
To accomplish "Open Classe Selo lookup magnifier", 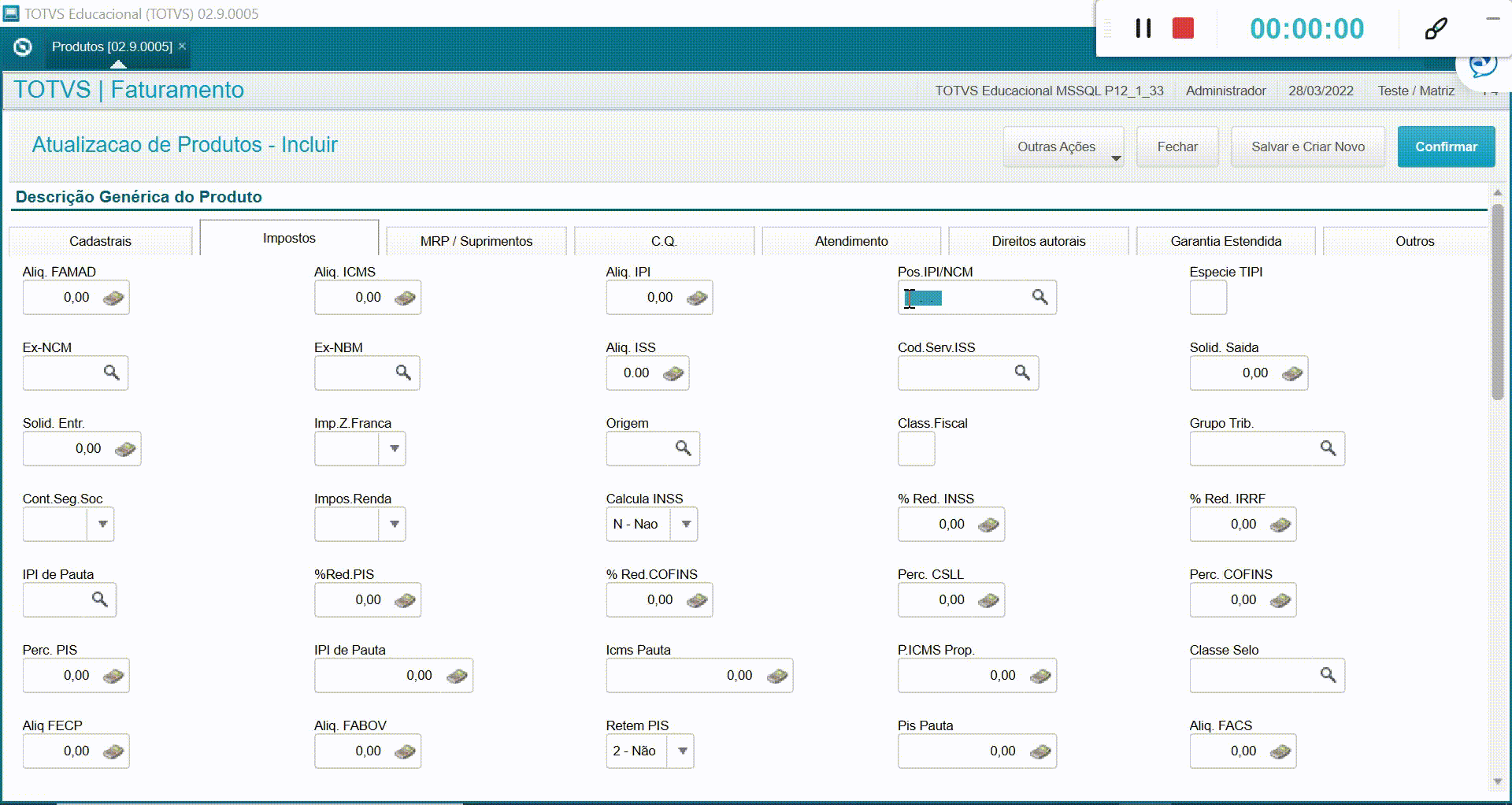I will click(1329, 675).
